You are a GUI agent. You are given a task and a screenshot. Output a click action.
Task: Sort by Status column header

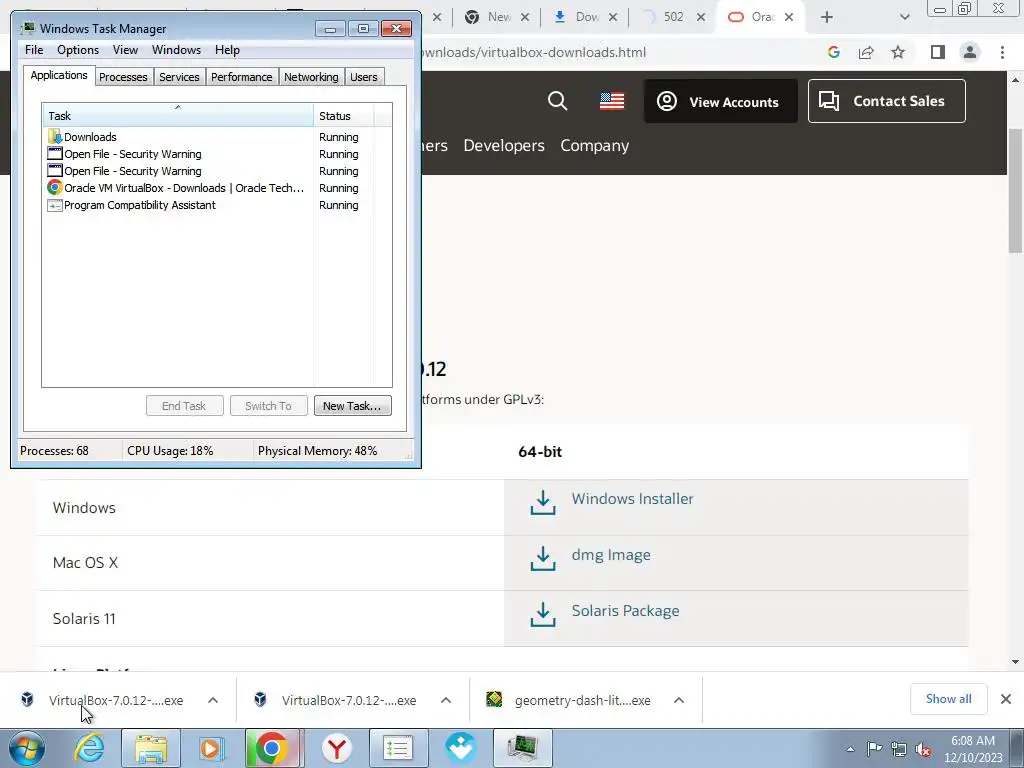344,116
